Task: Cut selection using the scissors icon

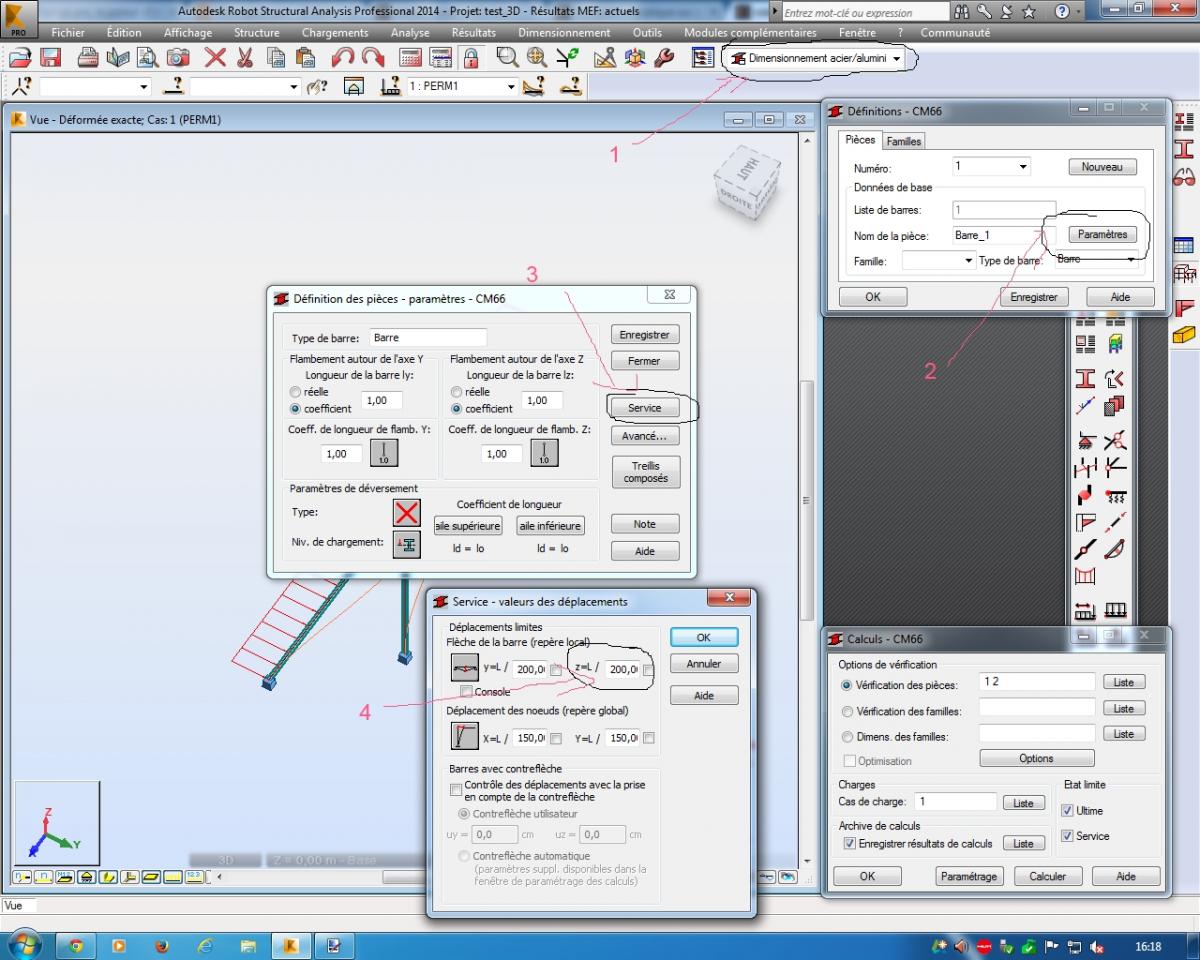Action: (x=245, y=57)
